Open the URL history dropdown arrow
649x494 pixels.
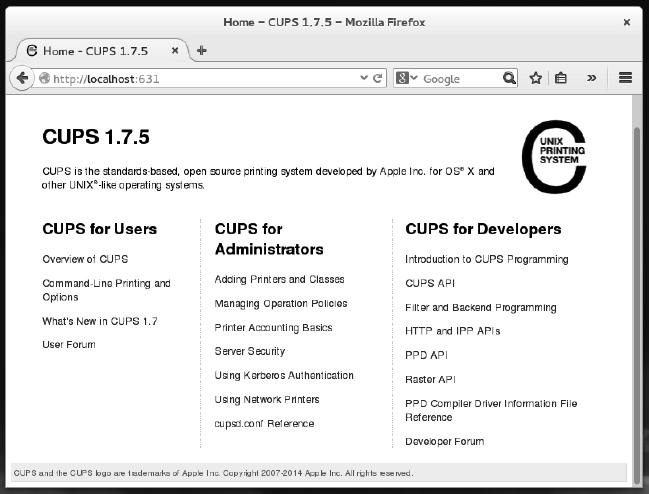click(364, 78)
